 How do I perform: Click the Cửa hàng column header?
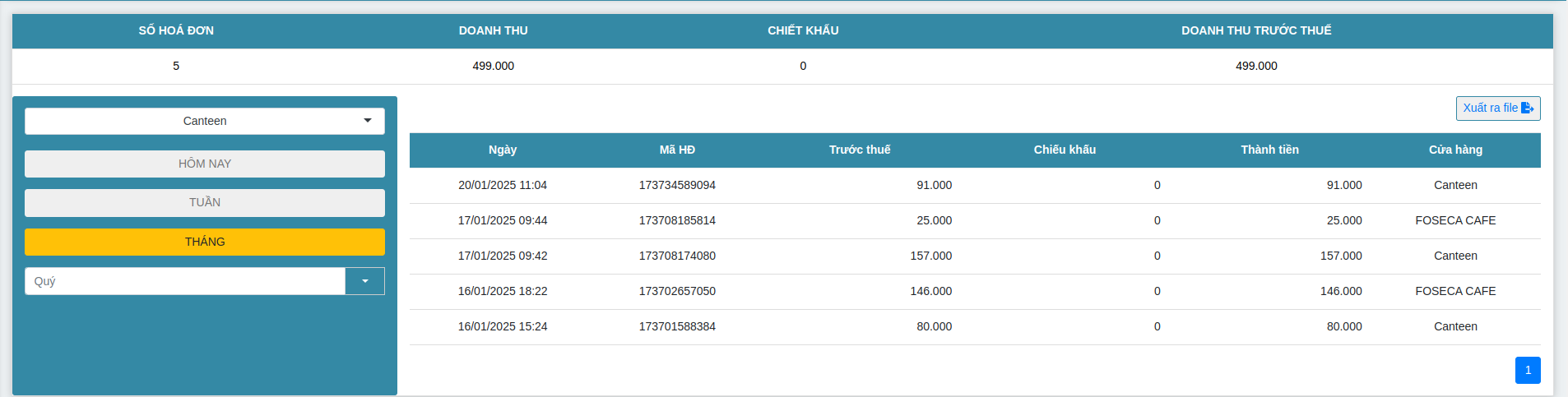click(1455, 150)
